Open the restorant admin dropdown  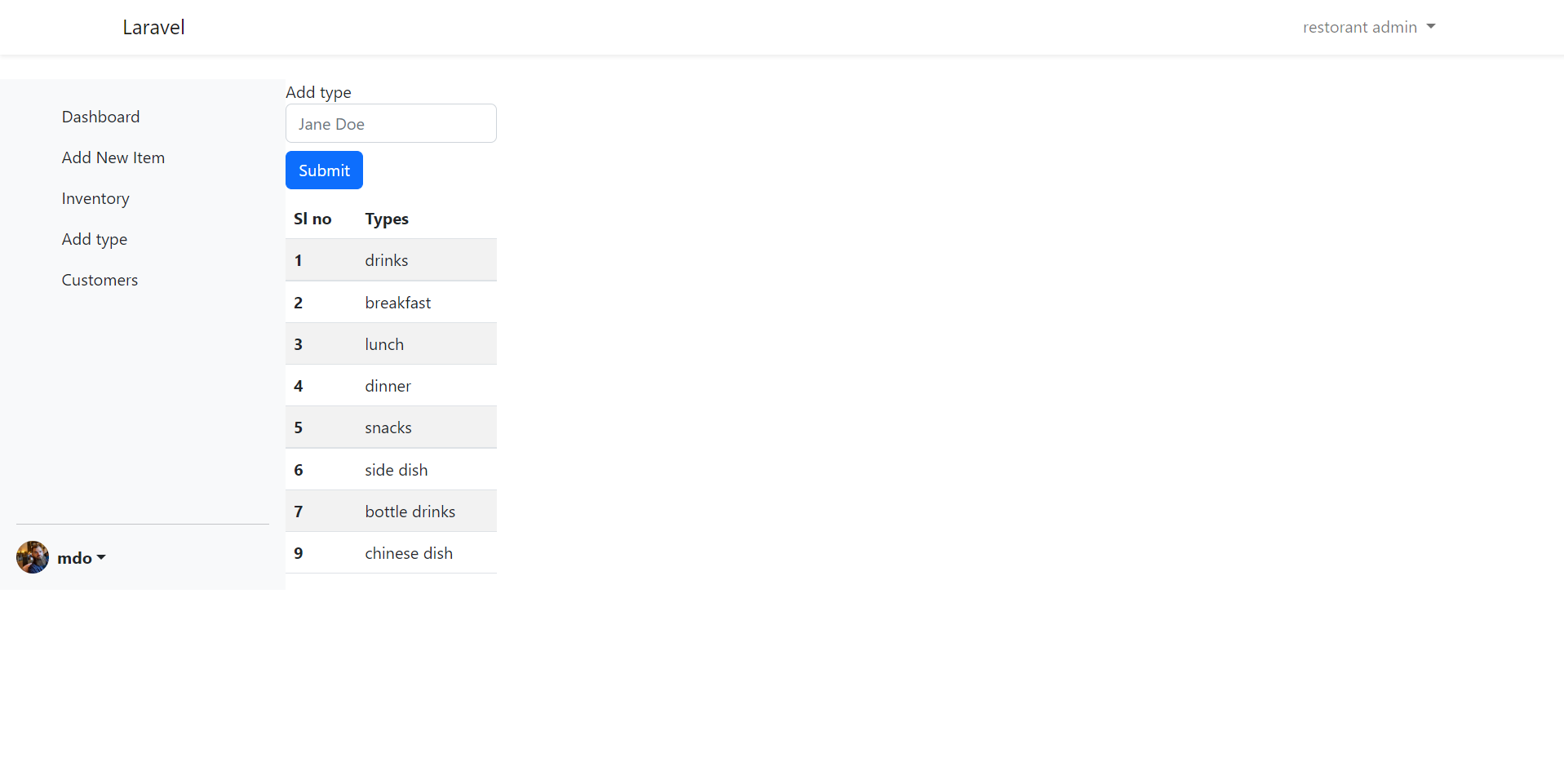click(1368, 27)
